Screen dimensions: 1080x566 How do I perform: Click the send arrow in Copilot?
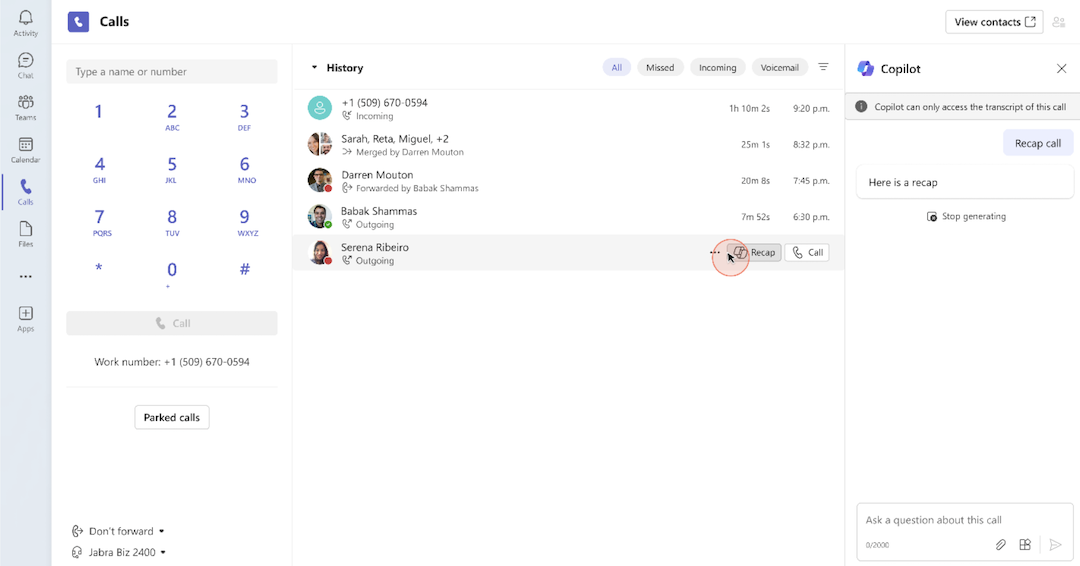coord(1055,545)
